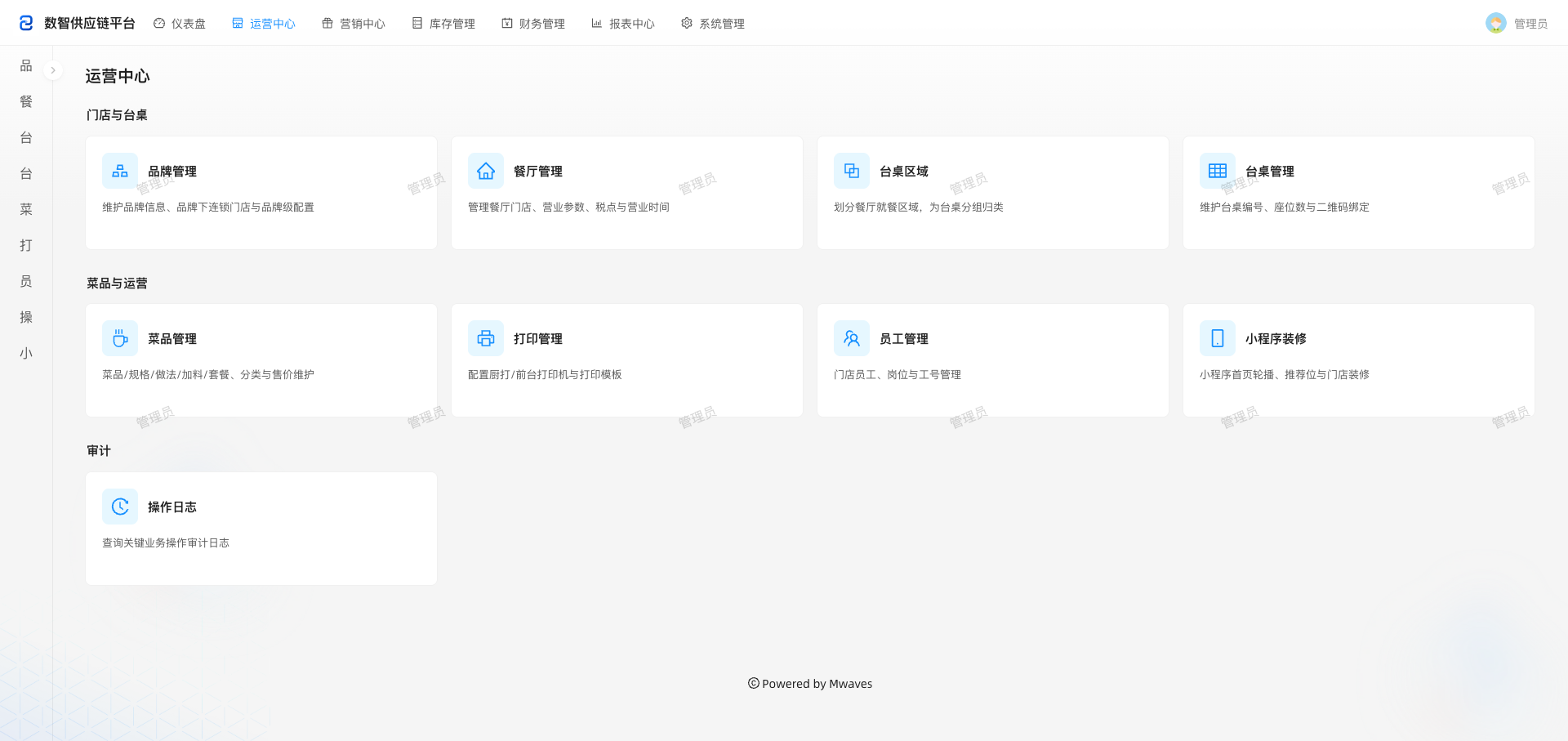Image resolution: width=1568 pixels, height=741 pixels.
Task: Expand the collapsed sidebar with chevron
Action: coord(53,70)
